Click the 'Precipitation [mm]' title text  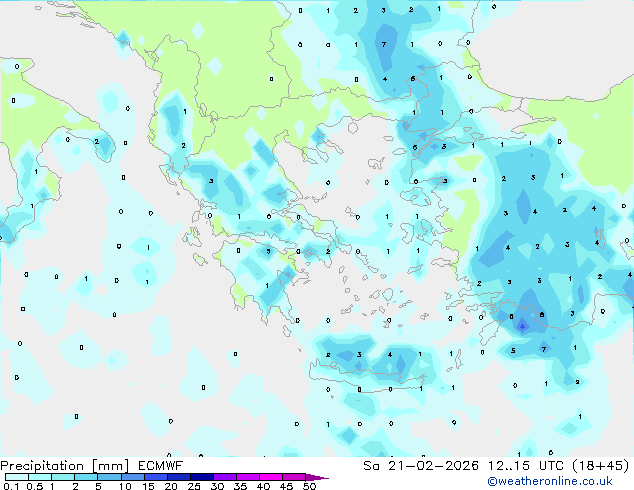point(65,466)
